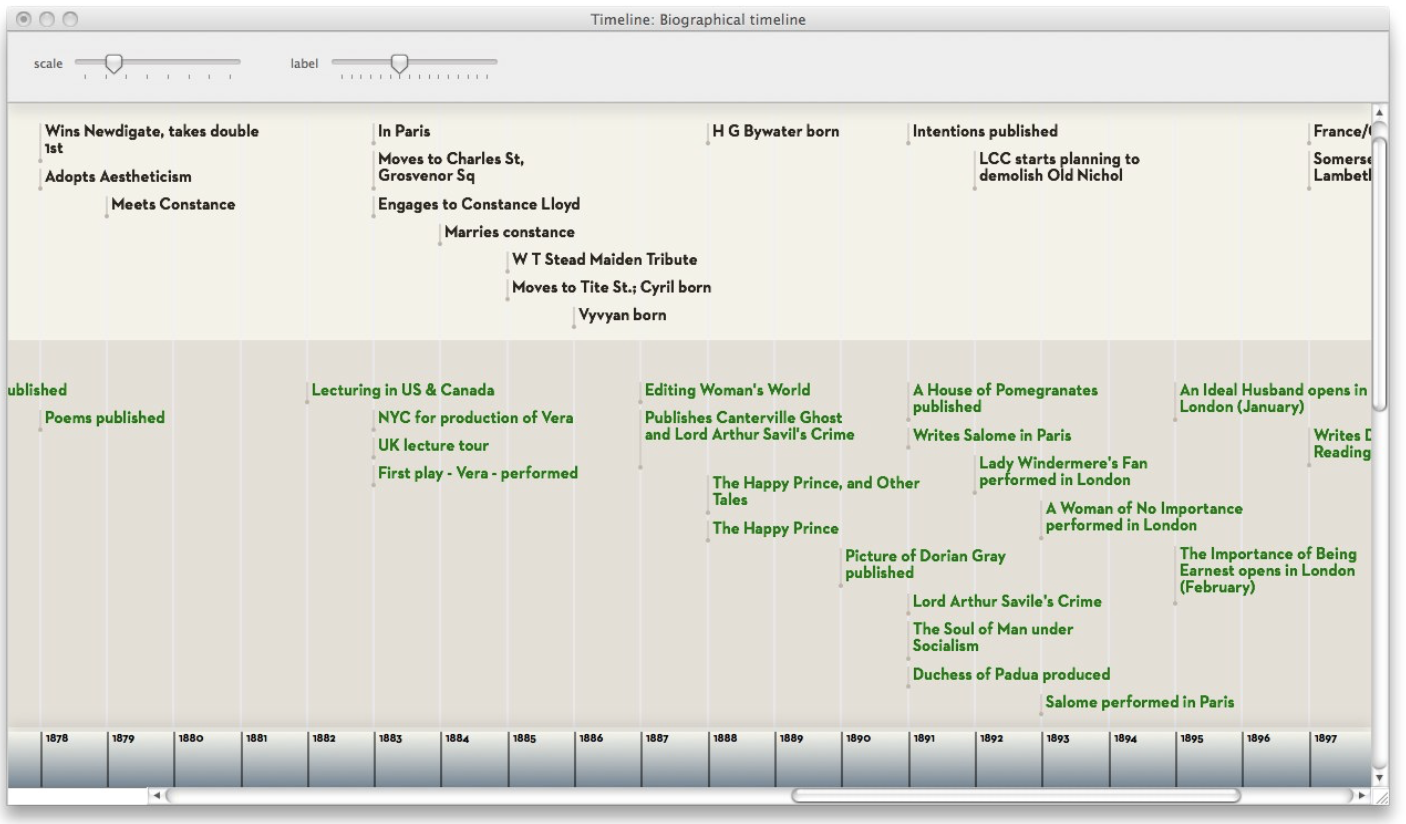
Task: Click the 1883 year label
Action: (390, 739)
